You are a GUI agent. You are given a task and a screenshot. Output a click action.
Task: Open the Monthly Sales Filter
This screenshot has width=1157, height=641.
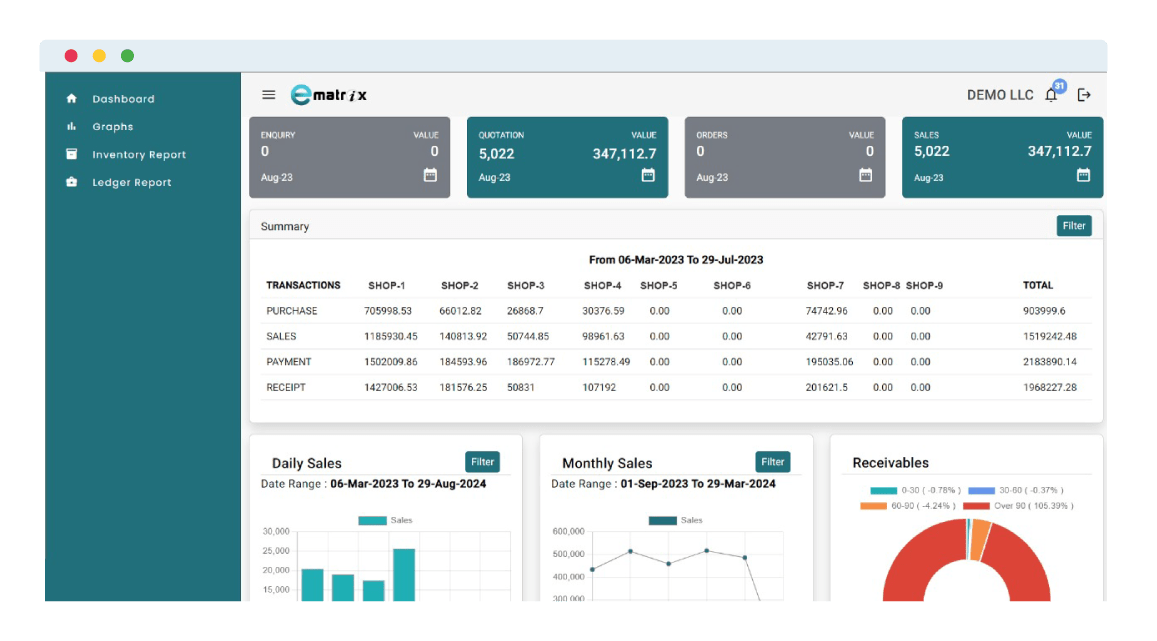pyautogui.click(x=772, y=462)
